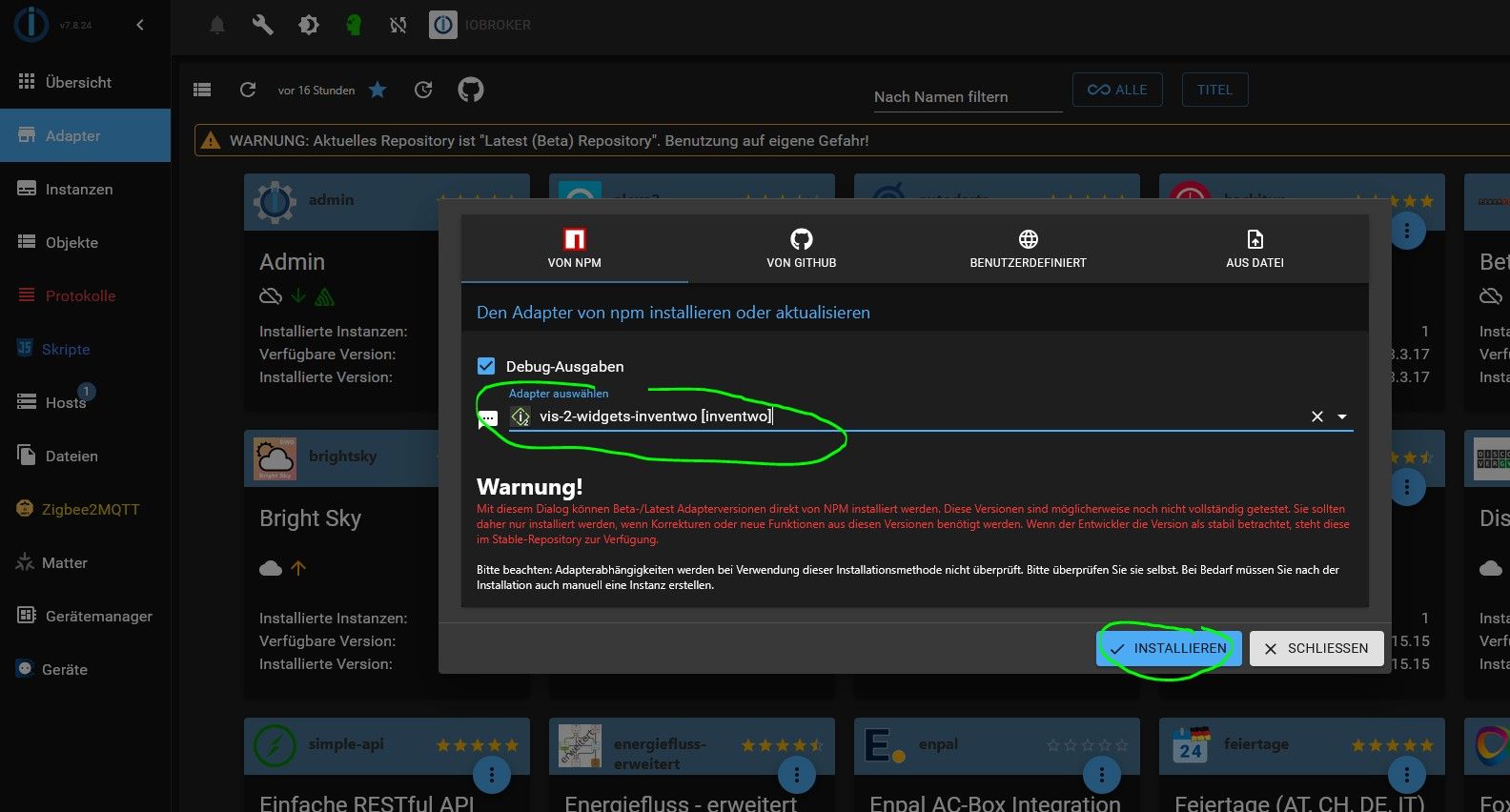Click the enpal adapter logo
1510x812 pixels.
[x=885, y=745]
